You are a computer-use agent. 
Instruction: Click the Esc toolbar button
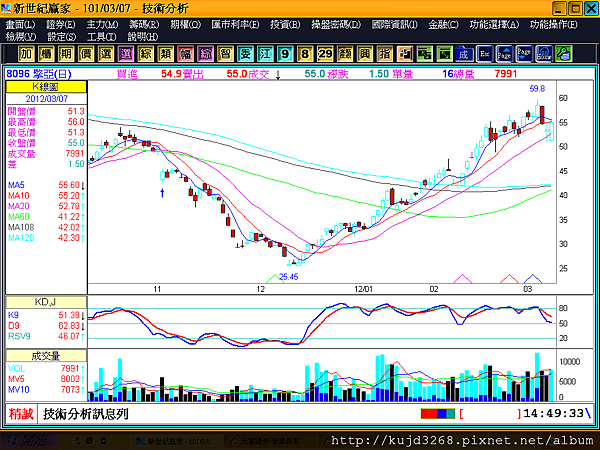484,54
